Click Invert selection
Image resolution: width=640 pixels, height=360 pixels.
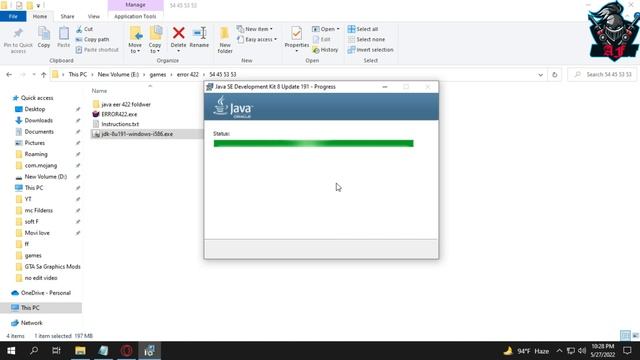click(371, 49)
